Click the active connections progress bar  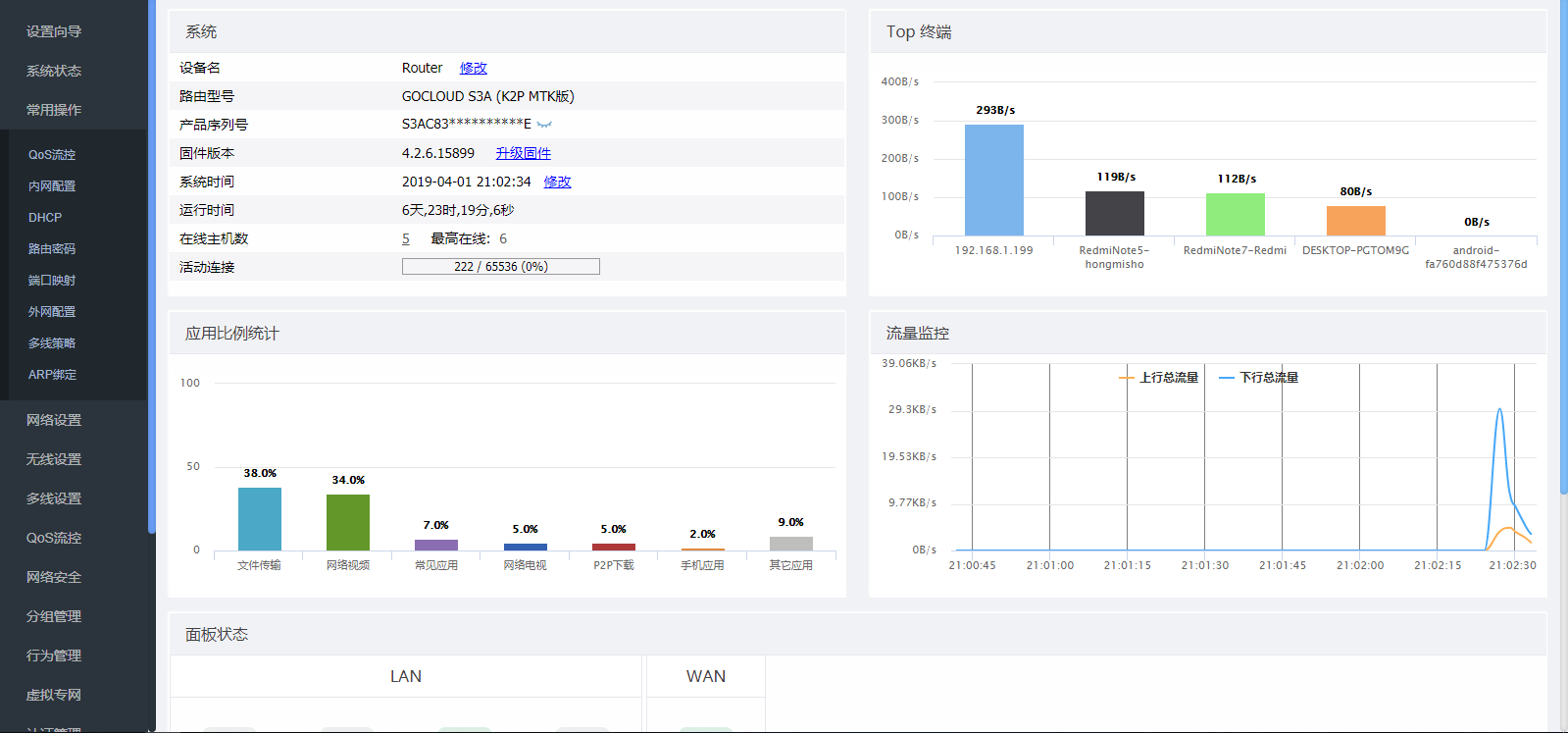pyautogui.click(x=500, y=267)
